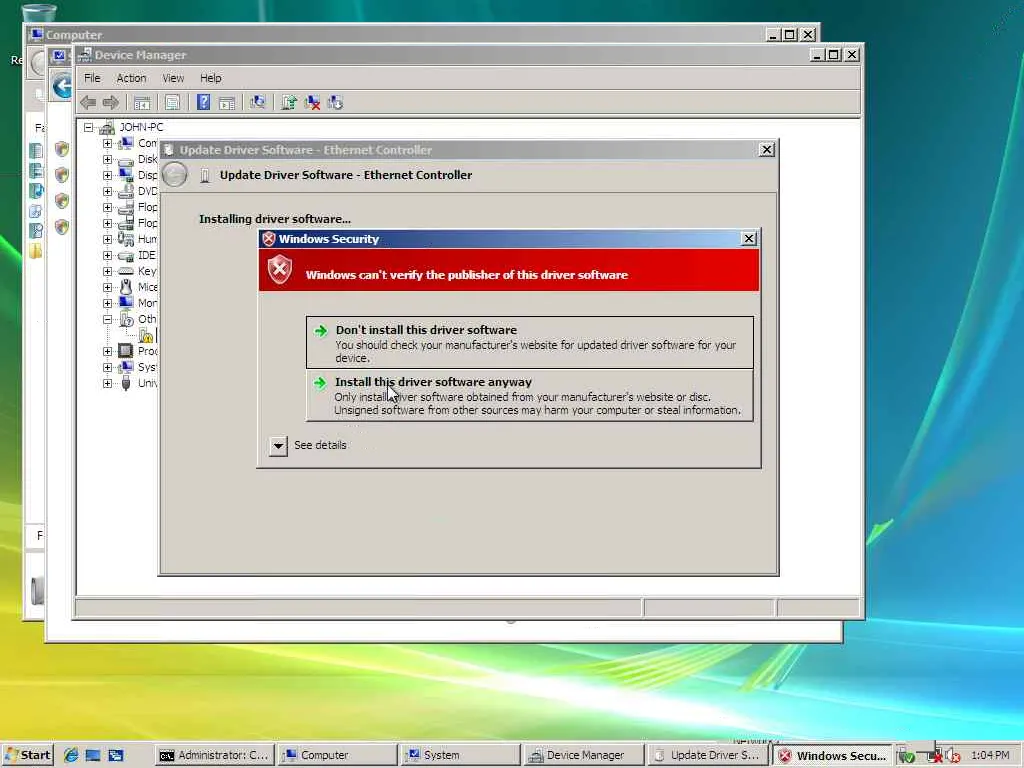The image size is (1024, 768).
Task: Expand the Universal Serial Bus node
Action: tap(107, 383)
